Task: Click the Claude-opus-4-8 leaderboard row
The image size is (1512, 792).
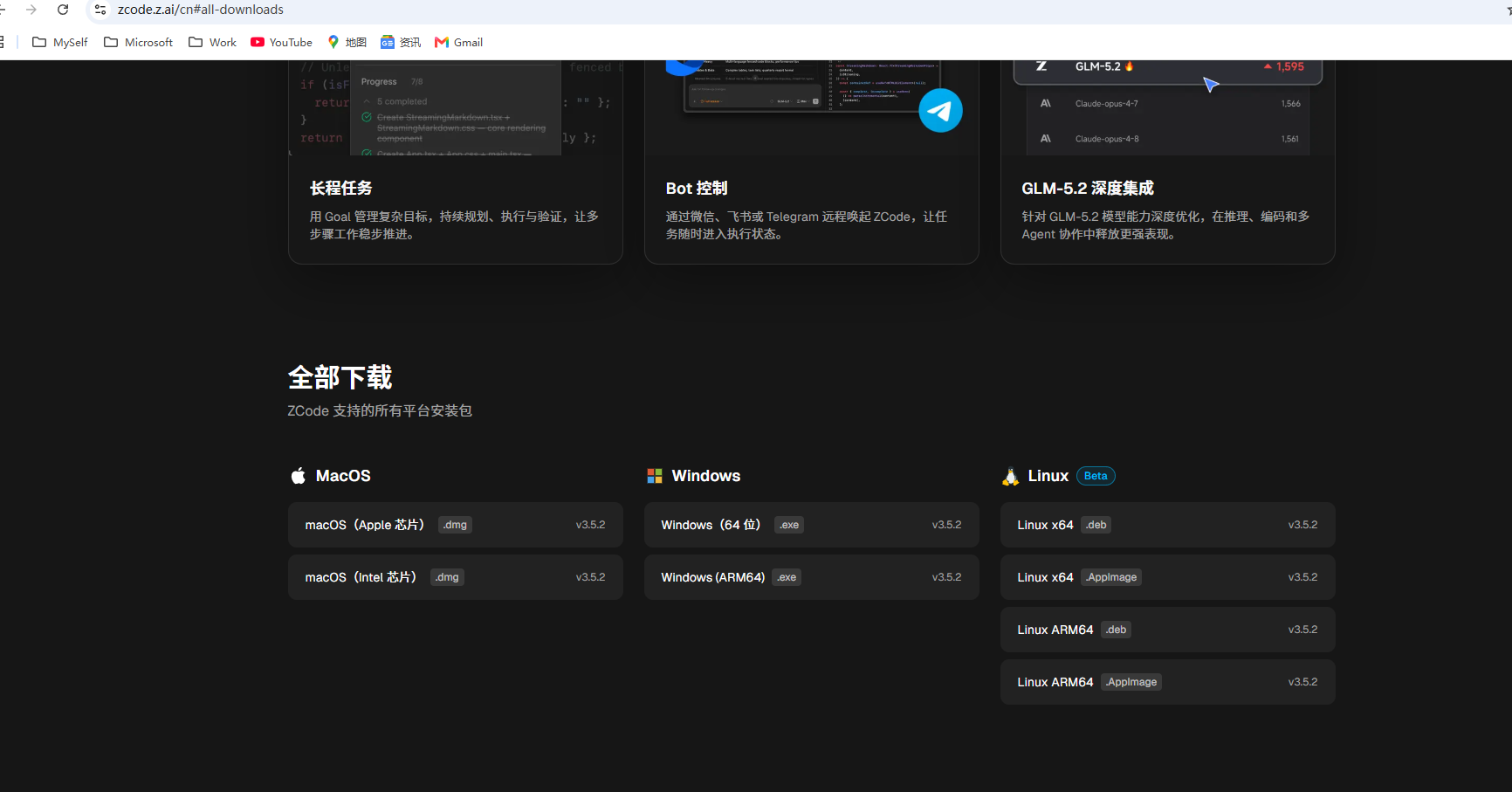Action: point(1168,139)
